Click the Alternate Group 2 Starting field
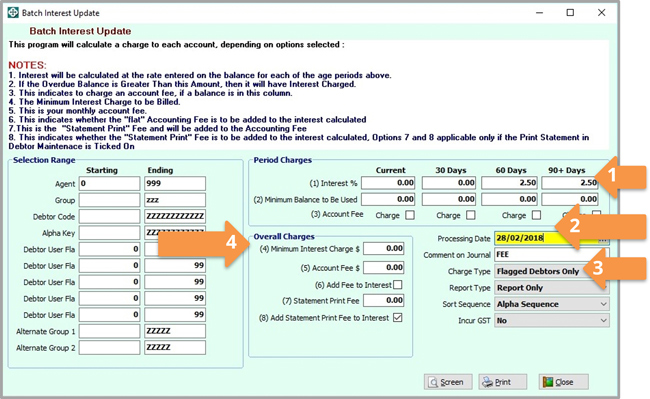 tap(109, 348)
